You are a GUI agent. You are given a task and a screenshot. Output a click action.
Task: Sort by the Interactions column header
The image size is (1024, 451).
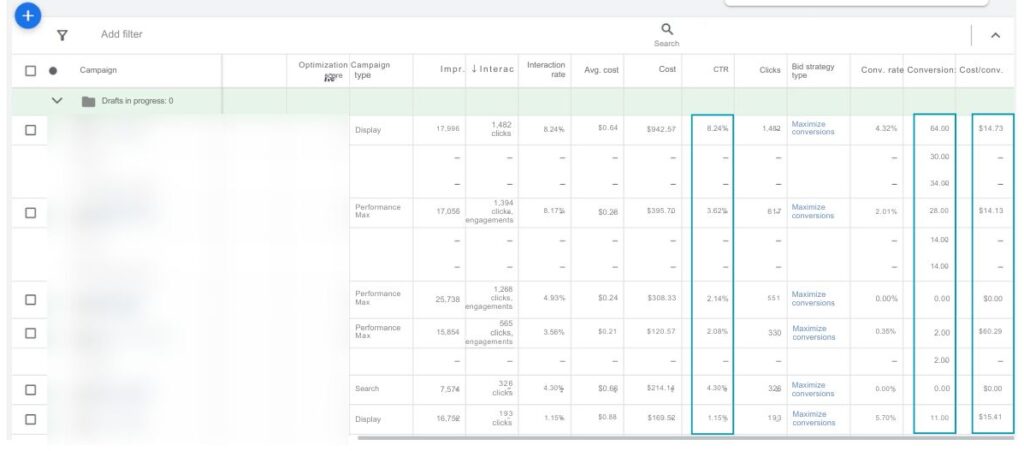(x=492, y=69)
